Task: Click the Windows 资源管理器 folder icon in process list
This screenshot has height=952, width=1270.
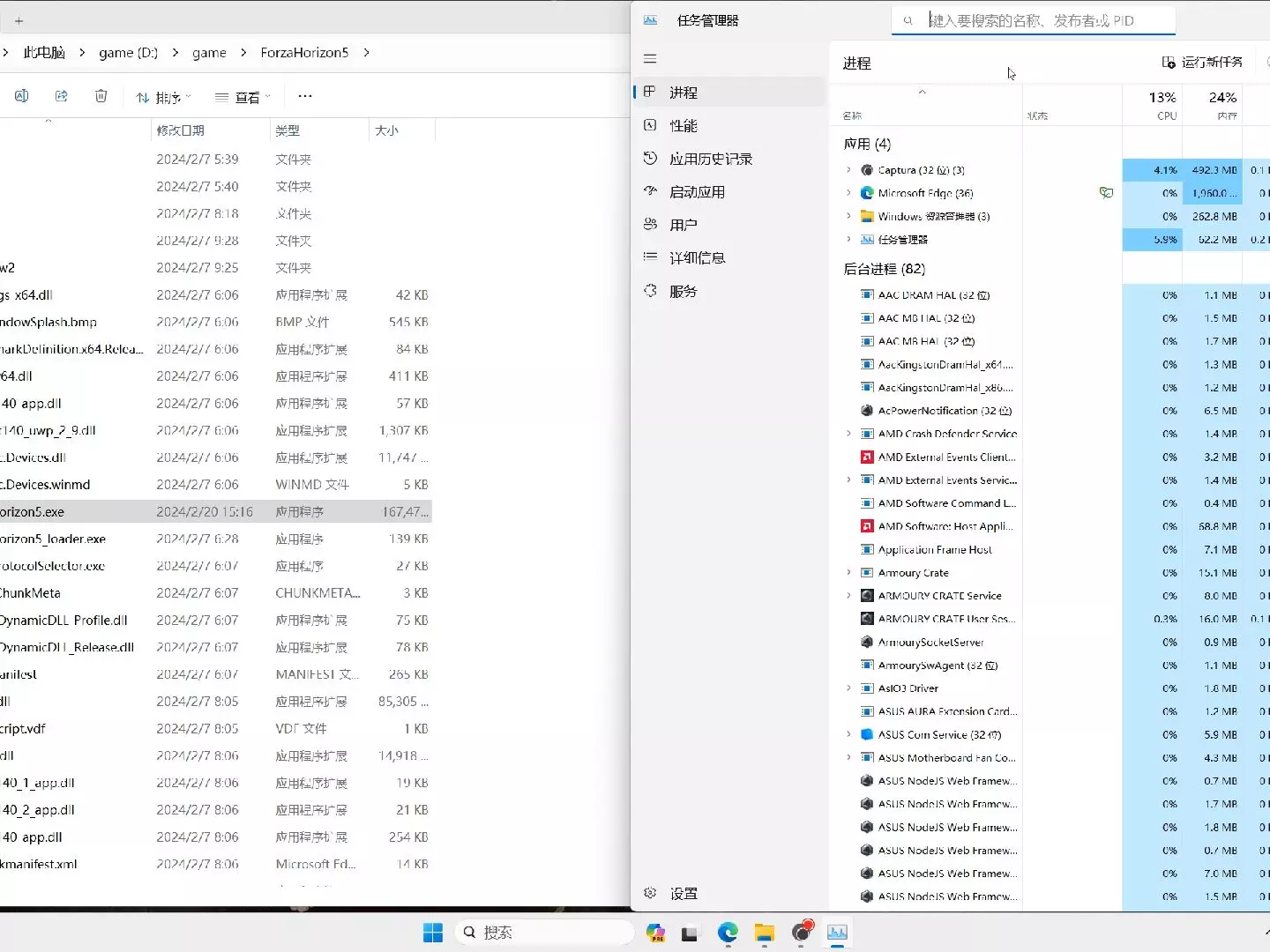Action: (x=867, y=216)
